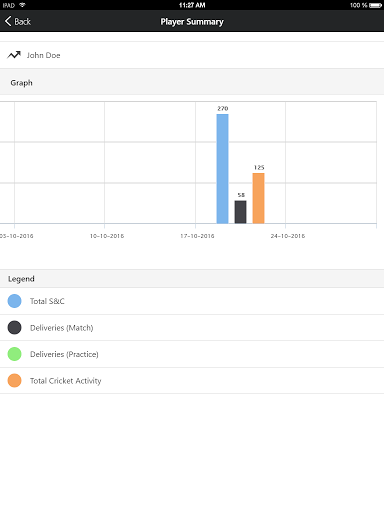The width and height of the screenshot is (384, 512).
Task: Select the Deliveries (Match) legend label
Action: click(x=62, y=328)
